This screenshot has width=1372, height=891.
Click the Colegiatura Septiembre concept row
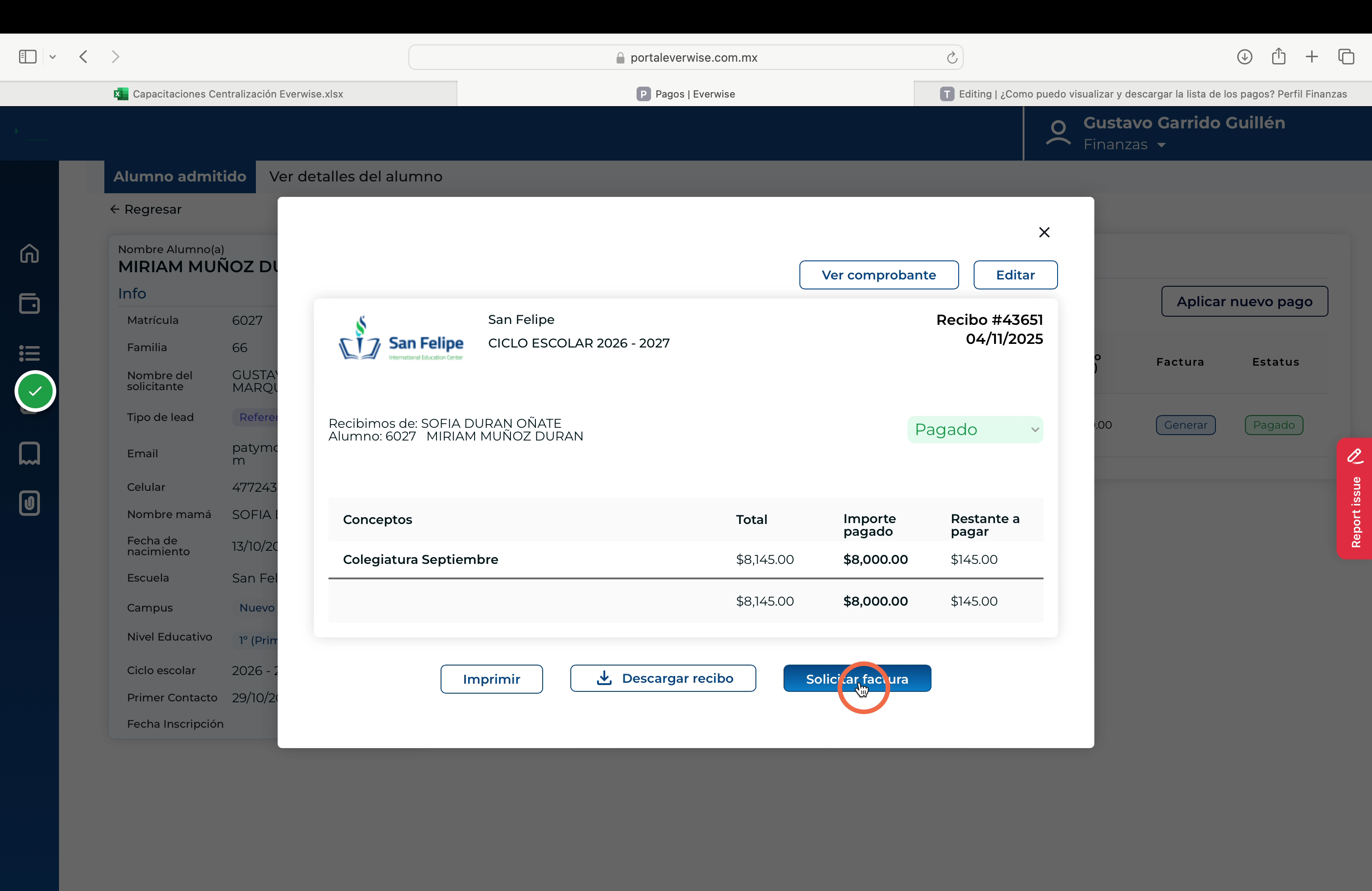pyautogui.click(x=686, y=559)
